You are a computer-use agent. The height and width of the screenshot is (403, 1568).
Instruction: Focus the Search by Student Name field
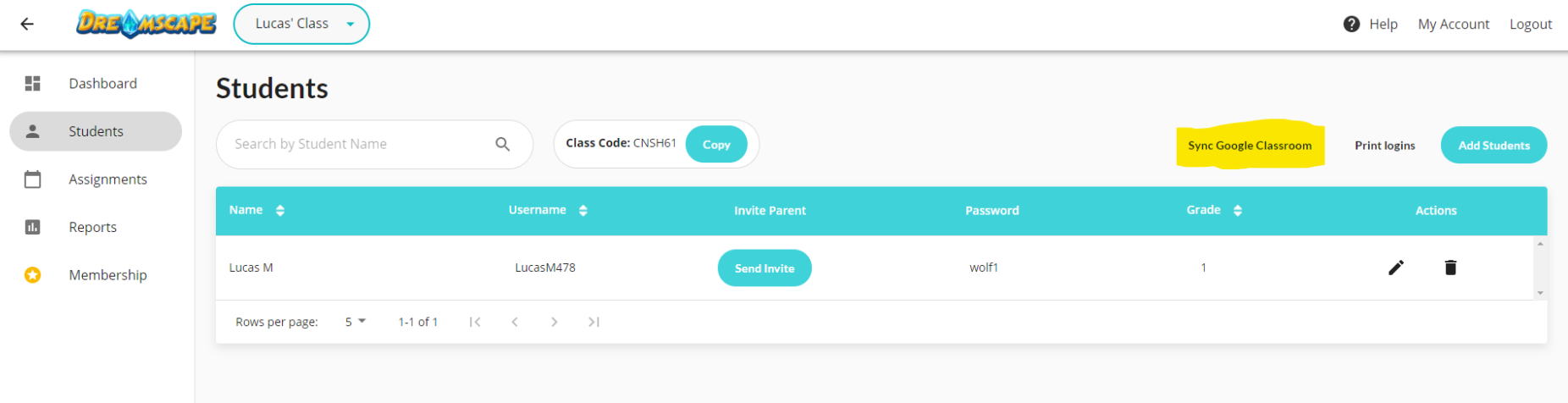click(374, 145)
